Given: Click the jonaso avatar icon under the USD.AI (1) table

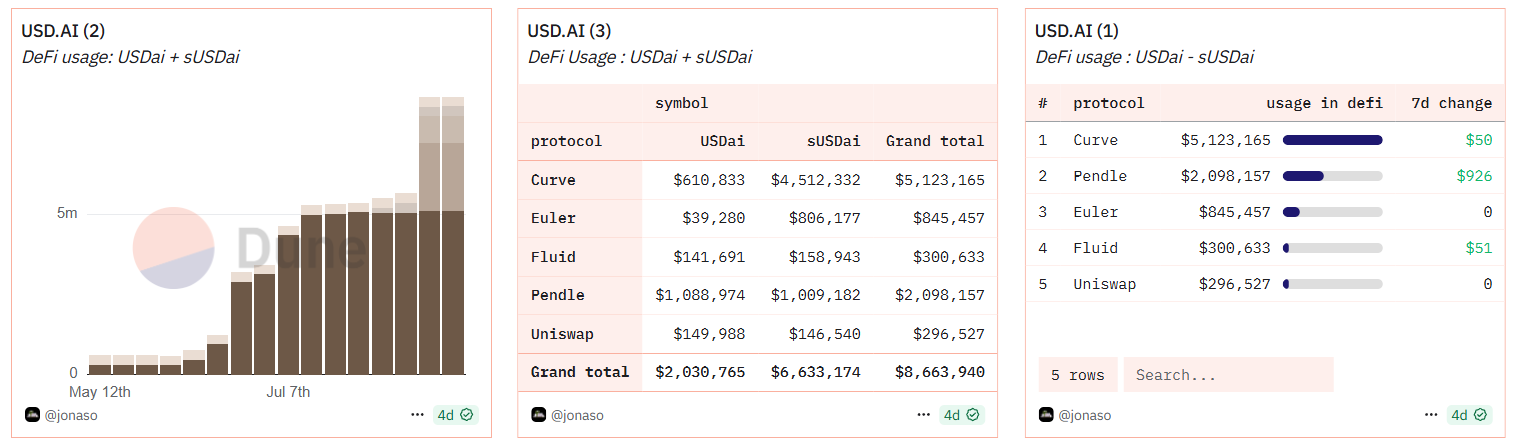Looking at the screenshot, I should tap(1046, 415).
